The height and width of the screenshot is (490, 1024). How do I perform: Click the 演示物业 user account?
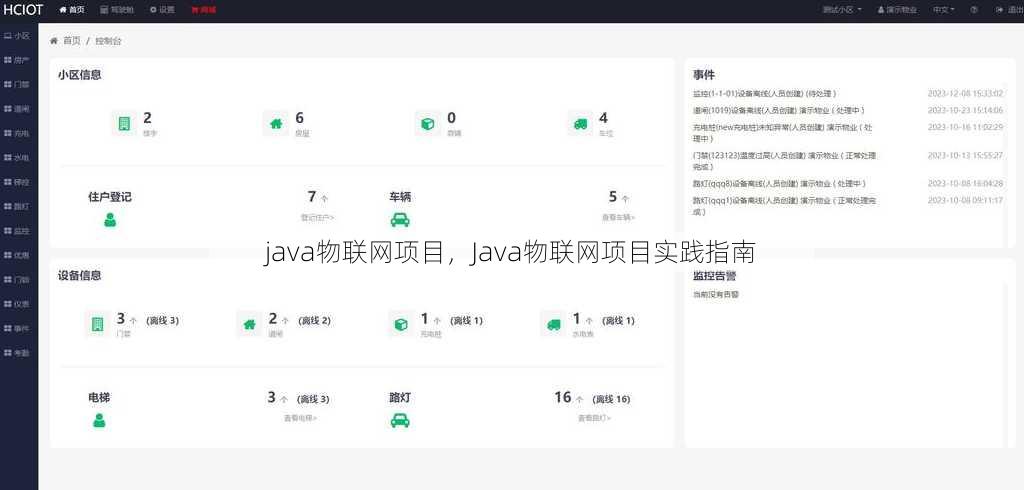click(897, 10)
